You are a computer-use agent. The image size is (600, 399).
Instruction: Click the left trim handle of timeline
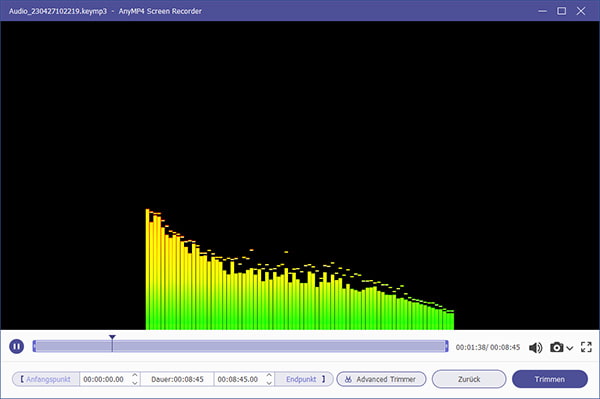point(34,347)
